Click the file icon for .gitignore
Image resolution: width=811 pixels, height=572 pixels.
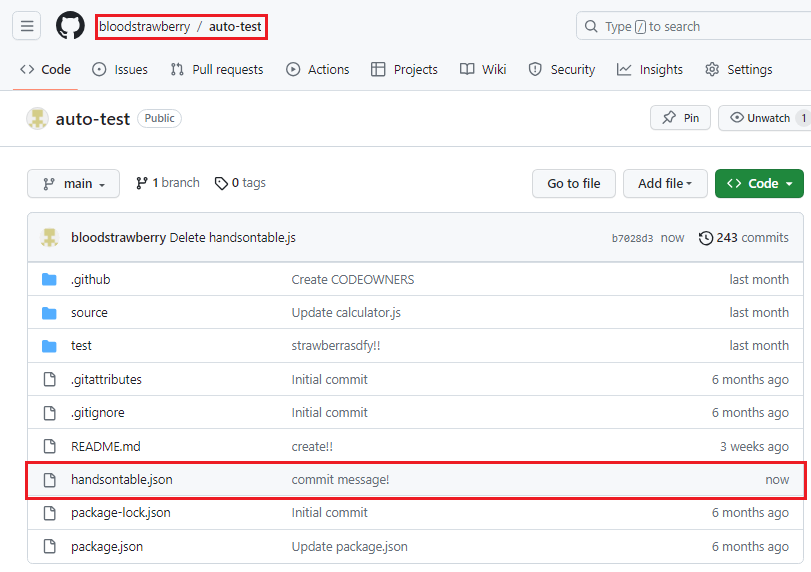click(x=50, y=413)
